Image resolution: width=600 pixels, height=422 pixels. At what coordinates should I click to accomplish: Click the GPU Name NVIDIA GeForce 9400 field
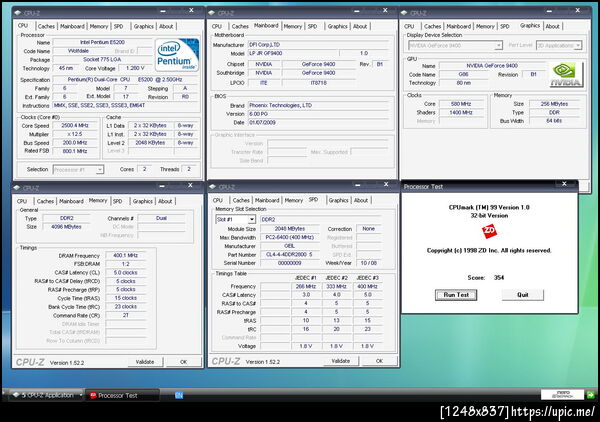(492, 66)
